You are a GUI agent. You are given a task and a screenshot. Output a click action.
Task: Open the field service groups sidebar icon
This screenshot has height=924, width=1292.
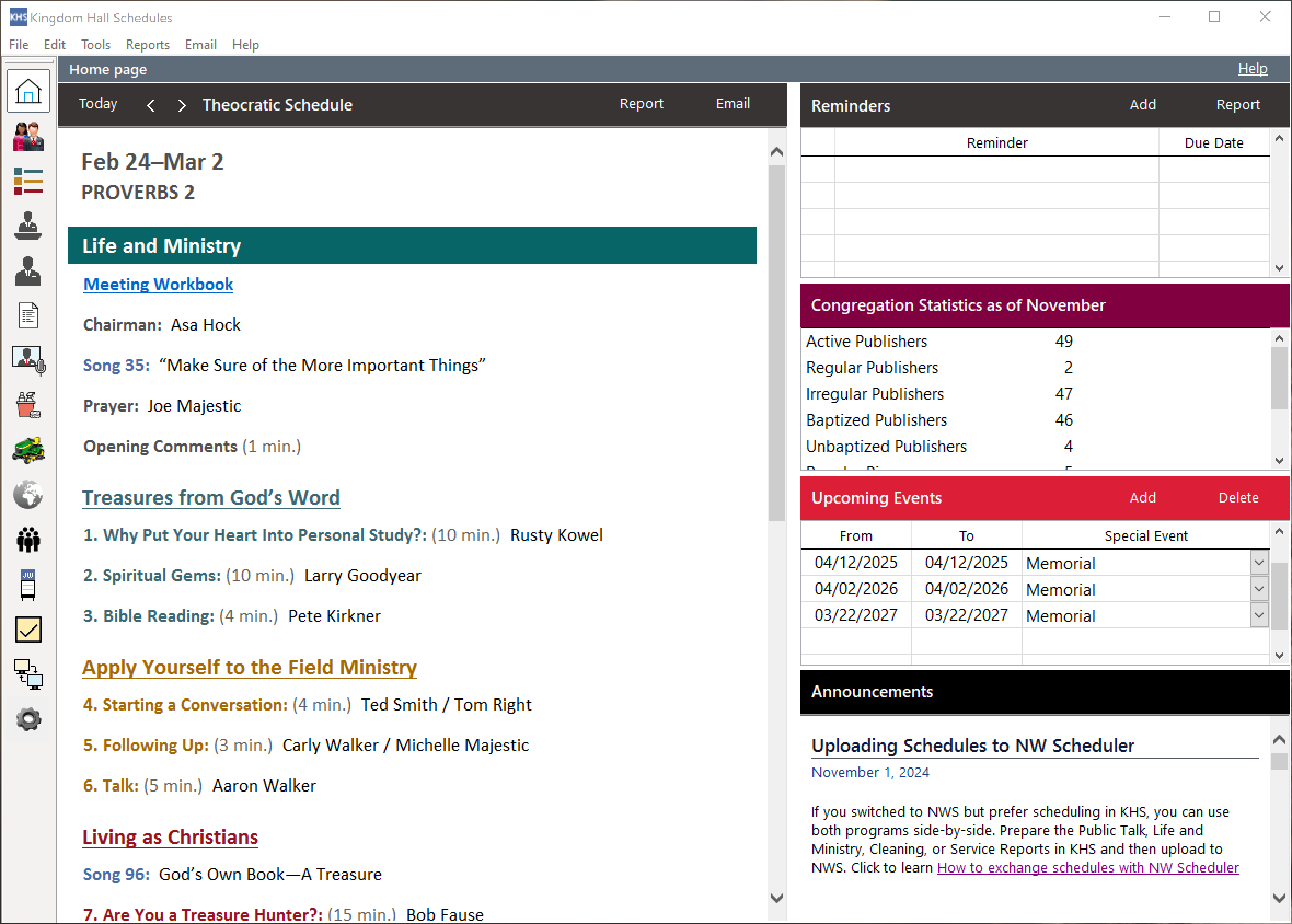tap(28, 539)
